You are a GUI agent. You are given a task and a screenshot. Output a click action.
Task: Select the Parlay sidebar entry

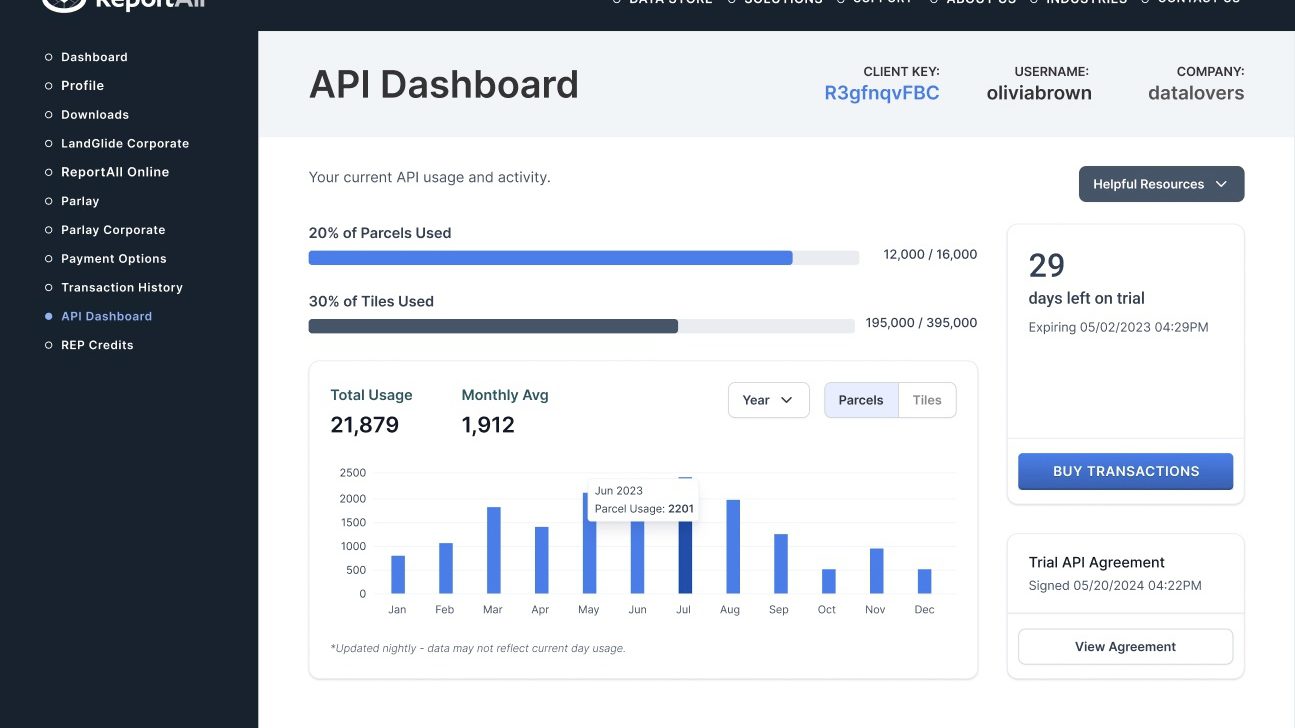point(80,201)
